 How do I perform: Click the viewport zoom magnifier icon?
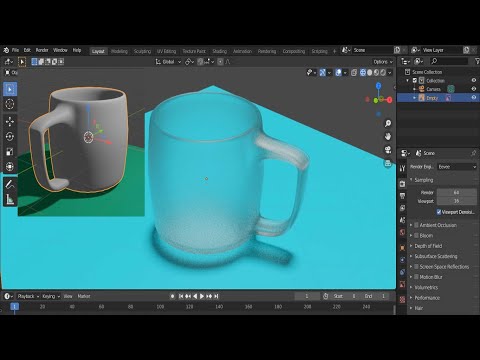(x=388, y=123)
